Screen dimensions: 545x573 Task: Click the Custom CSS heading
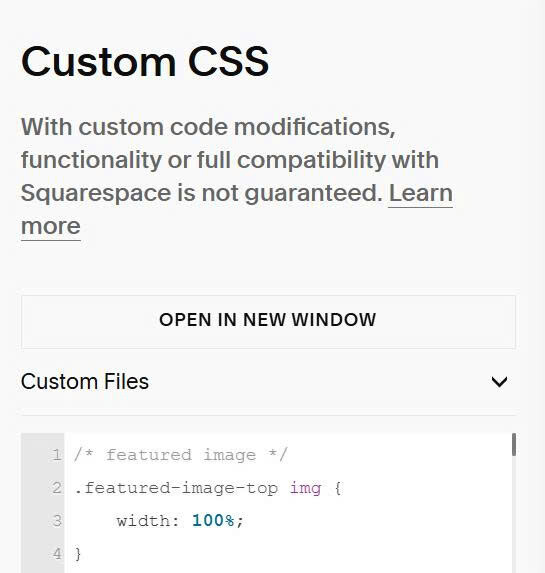pos(145,61)
